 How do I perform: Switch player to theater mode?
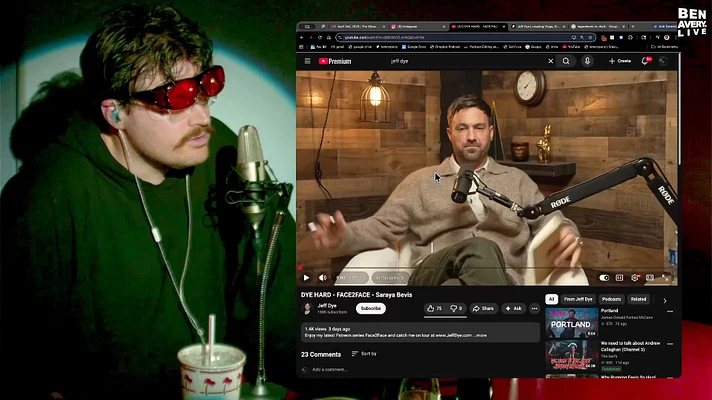click(650, 277)
